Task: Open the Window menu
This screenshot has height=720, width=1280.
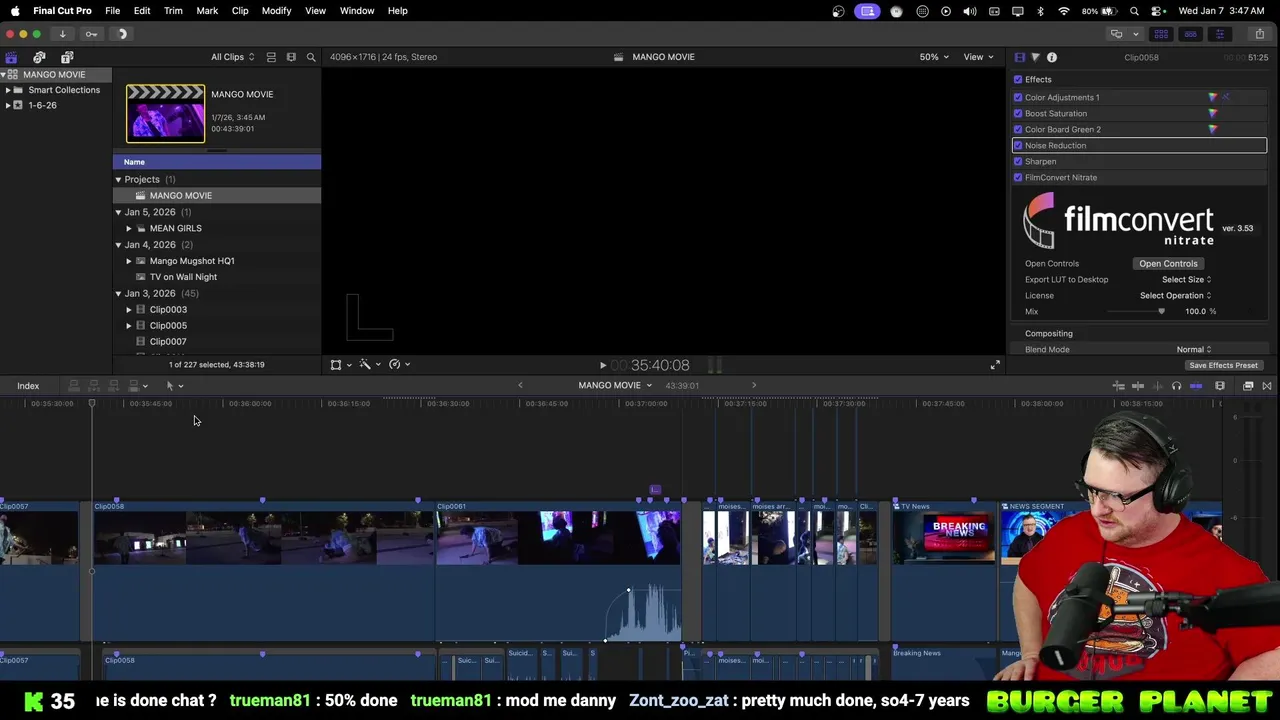Action: pos(357,11)
